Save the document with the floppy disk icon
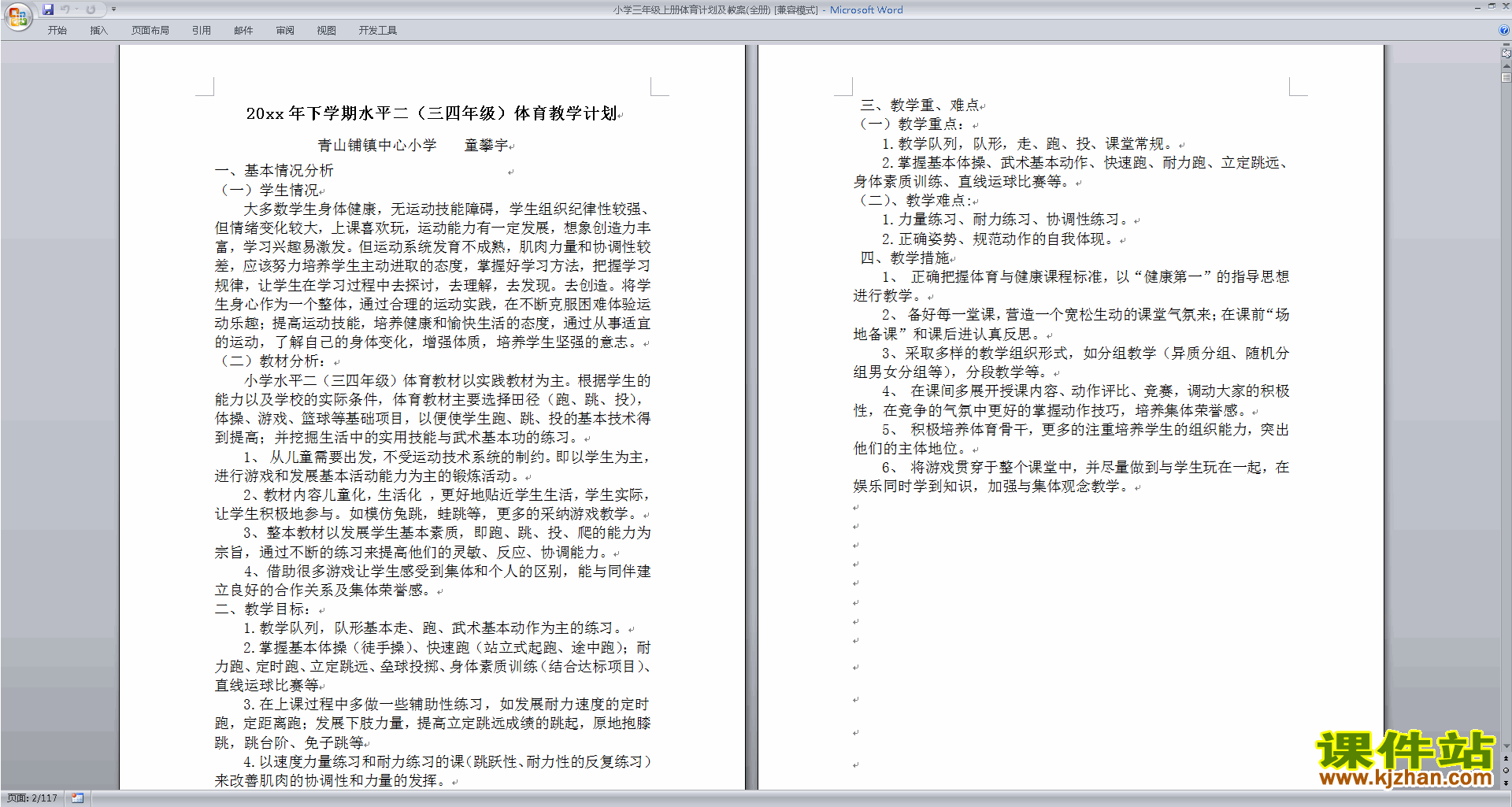Viewport: 1512px width, 807px height. point(48,9)
